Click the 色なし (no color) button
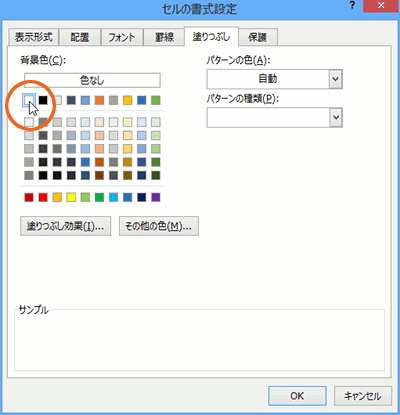The image size is (400, 415). (x=92, y=80)
